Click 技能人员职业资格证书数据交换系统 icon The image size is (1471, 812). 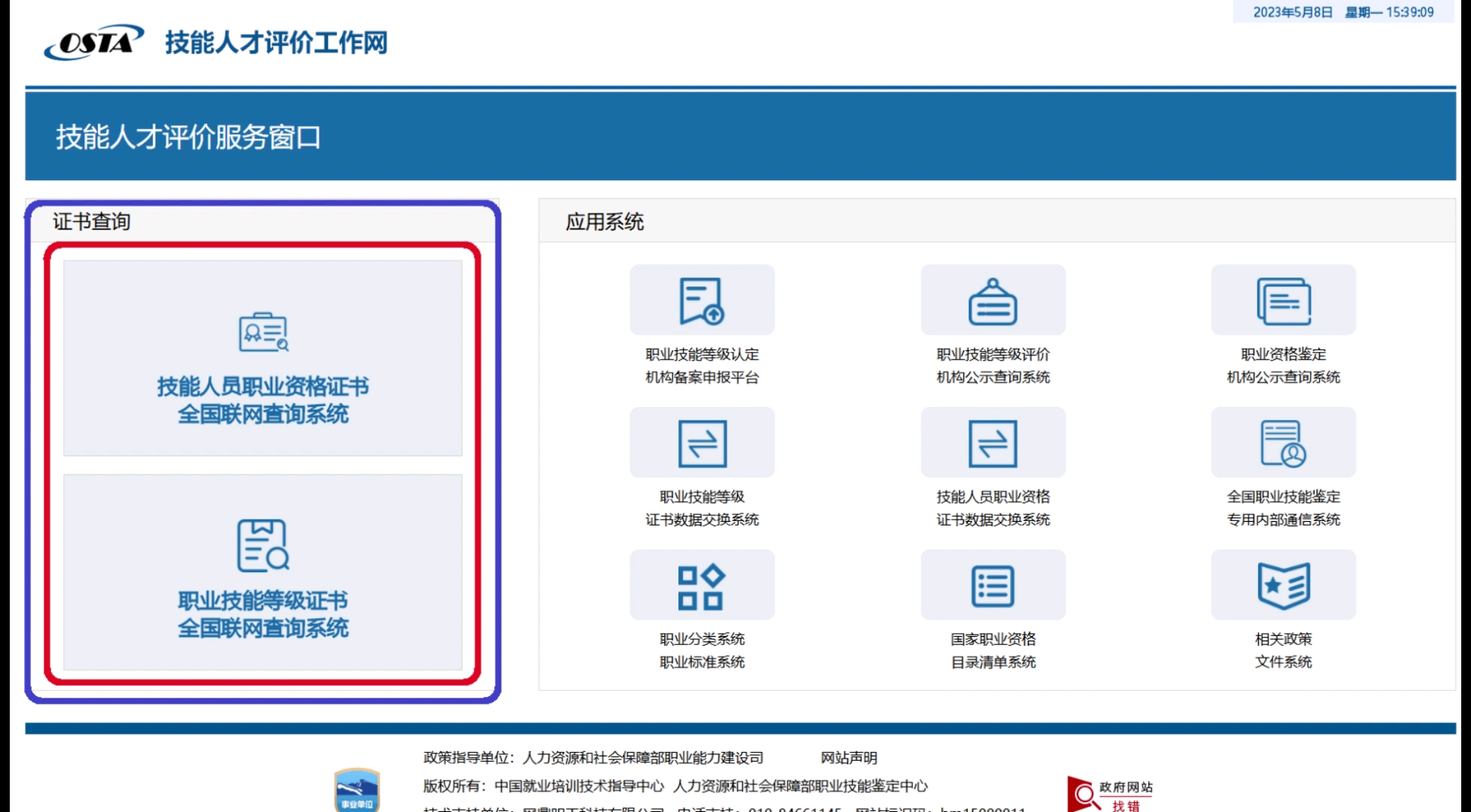993,443
